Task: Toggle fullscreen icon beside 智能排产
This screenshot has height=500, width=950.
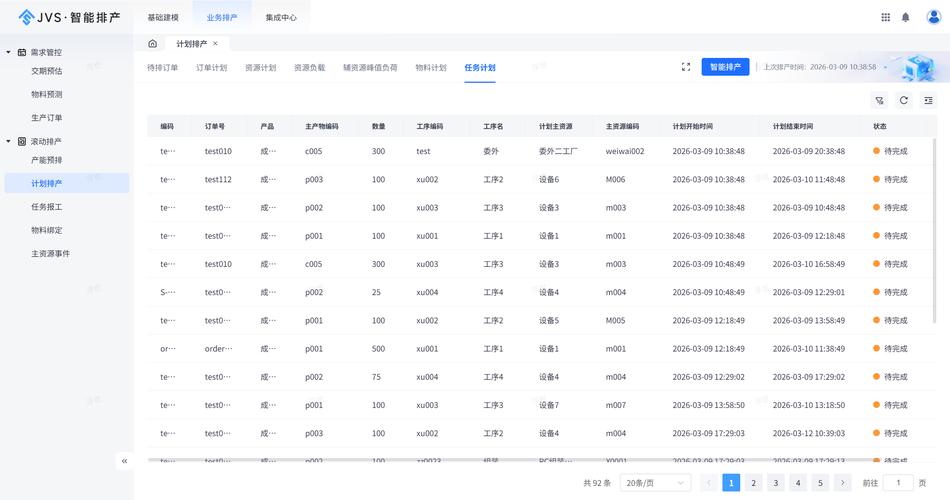Action: (x=686, y=67)
